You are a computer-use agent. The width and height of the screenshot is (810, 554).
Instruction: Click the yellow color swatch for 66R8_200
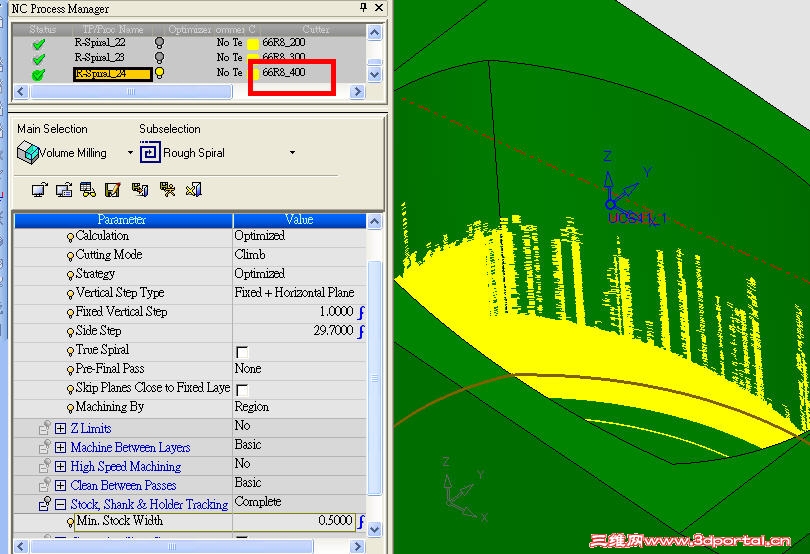253,44
